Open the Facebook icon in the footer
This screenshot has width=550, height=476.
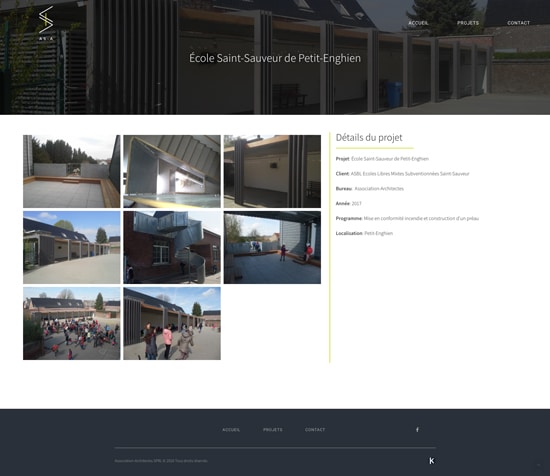[417, 430]
